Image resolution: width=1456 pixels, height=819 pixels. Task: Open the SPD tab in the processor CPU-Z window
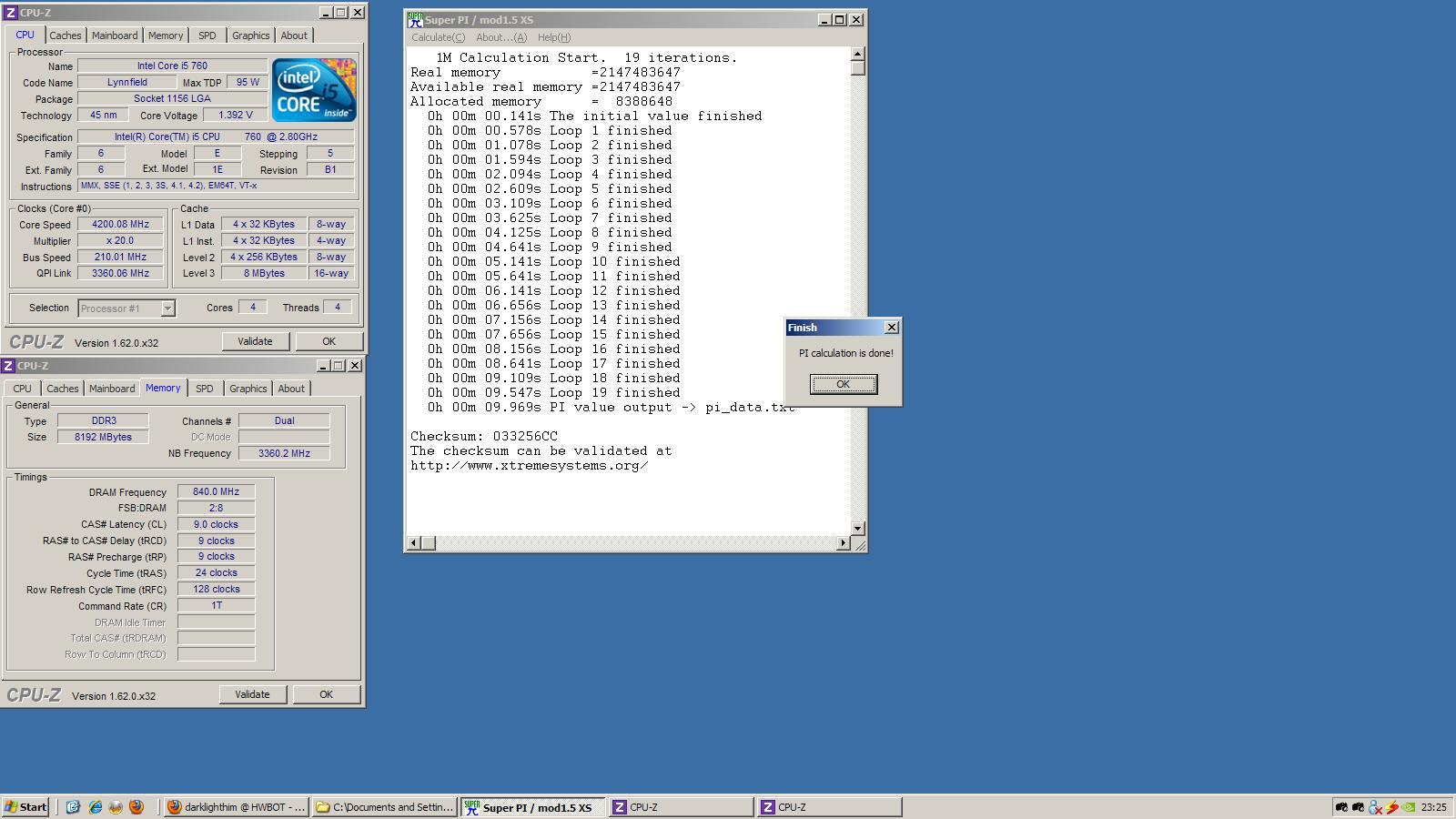pyautogui.click(x=207, y=35)
